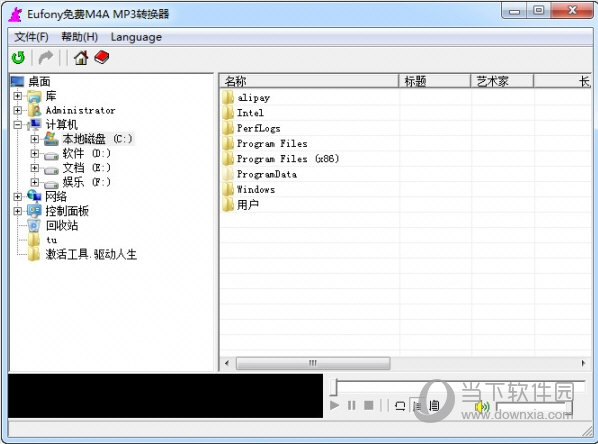
Task: Select 软件 (D:) drive
Action: [x=87, y=153]
